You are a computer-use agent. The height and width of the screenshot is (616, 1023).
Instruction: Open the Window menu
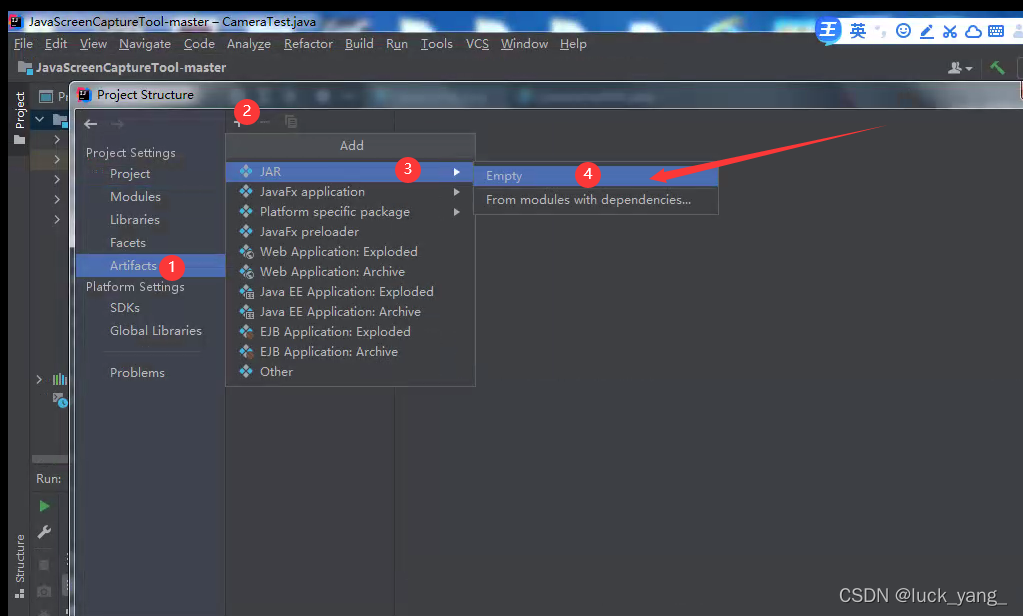click(524, 44)
